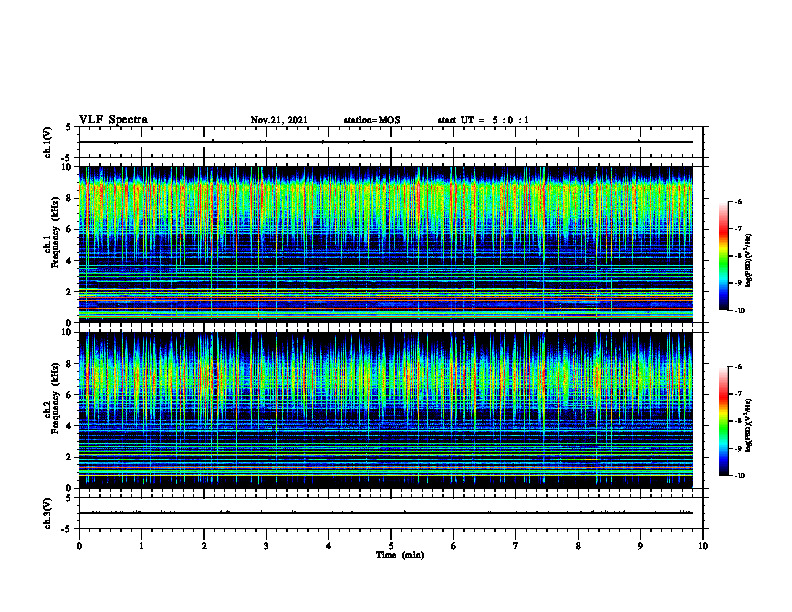Select the date text "Nov.21, 2021"
This screenshot has height=612, width=792.
point(279,120)
